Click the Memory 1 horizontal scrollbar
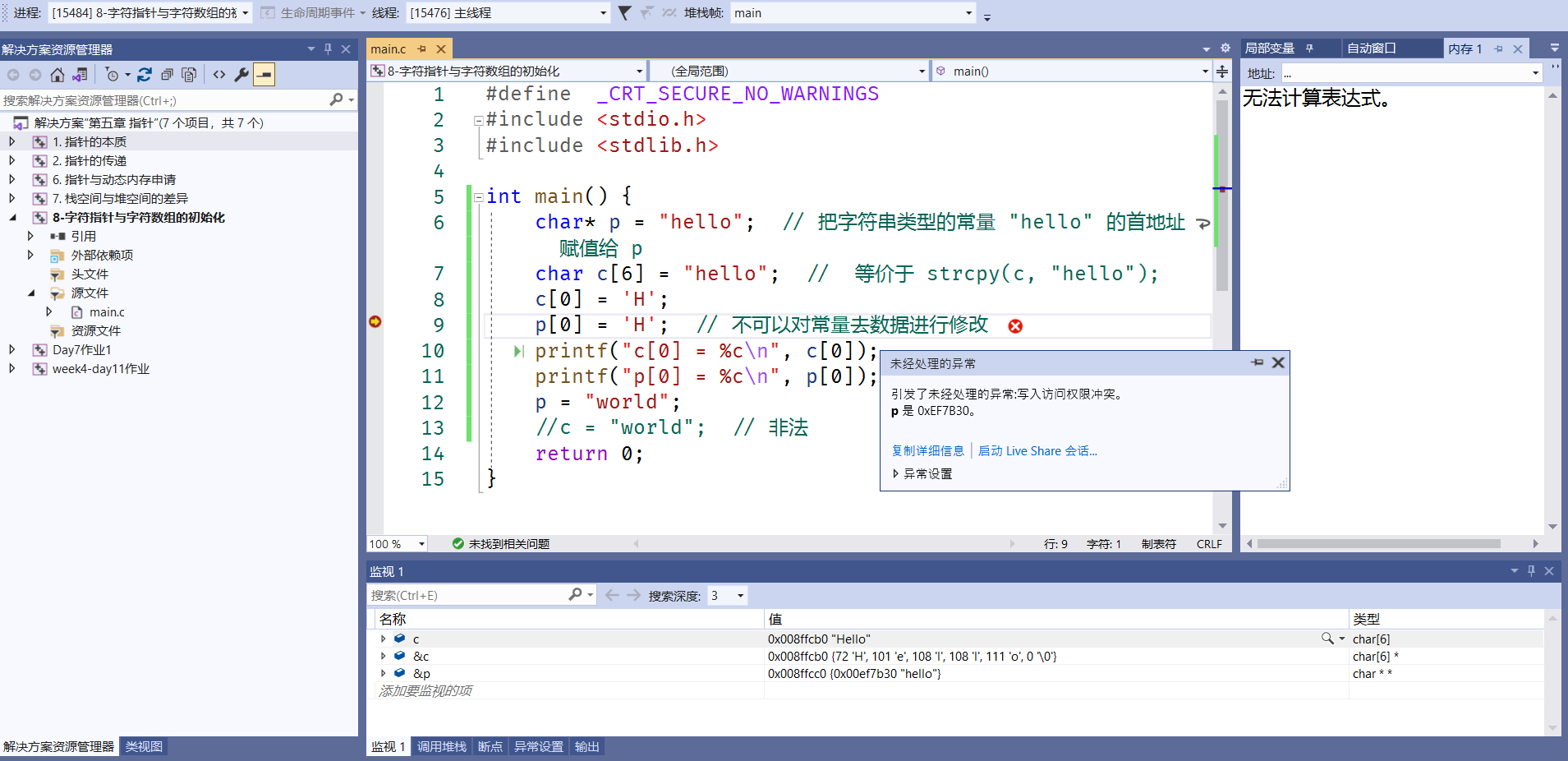 pyautogui.click(x=1378, y=543)
